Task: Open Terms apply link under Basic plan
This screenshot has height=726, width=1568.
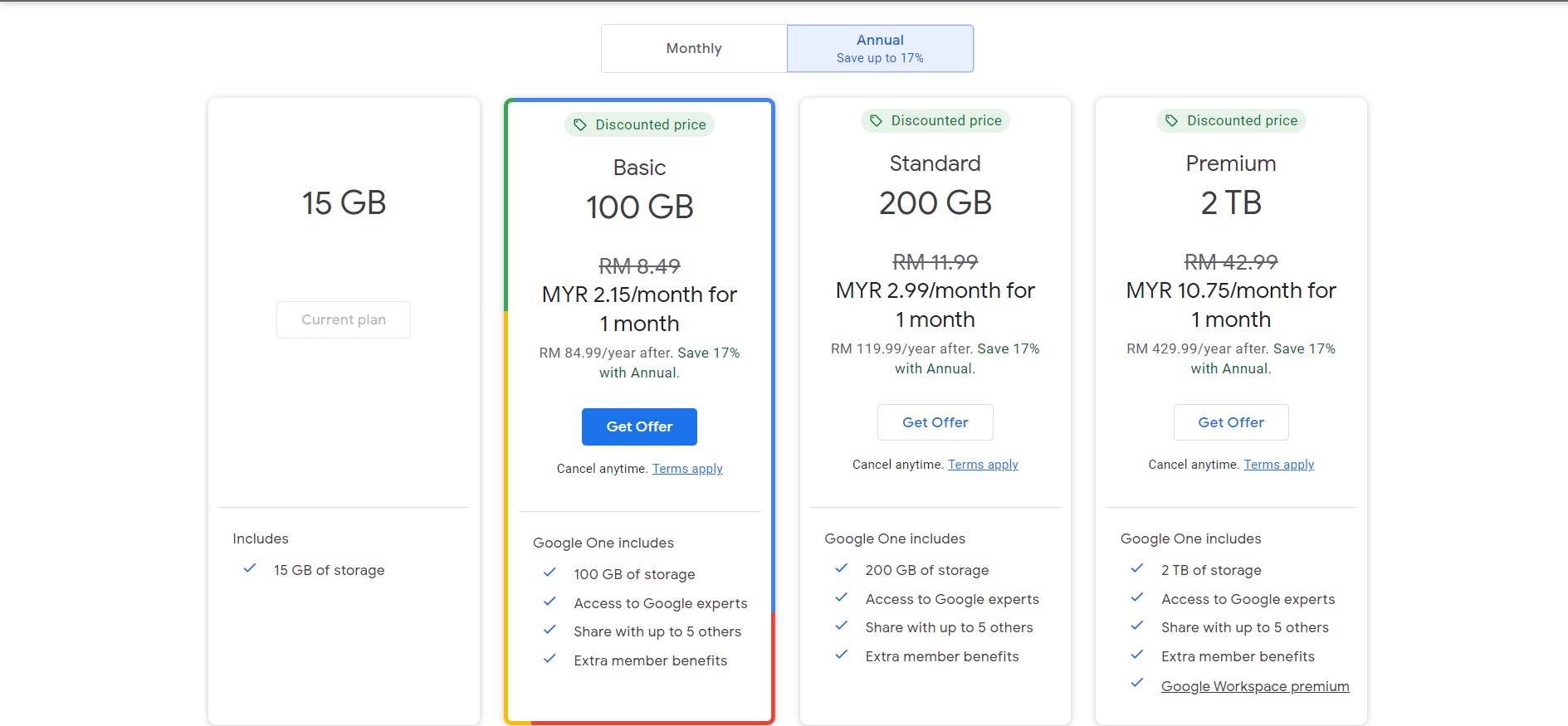Action: [x=687, y=469]
